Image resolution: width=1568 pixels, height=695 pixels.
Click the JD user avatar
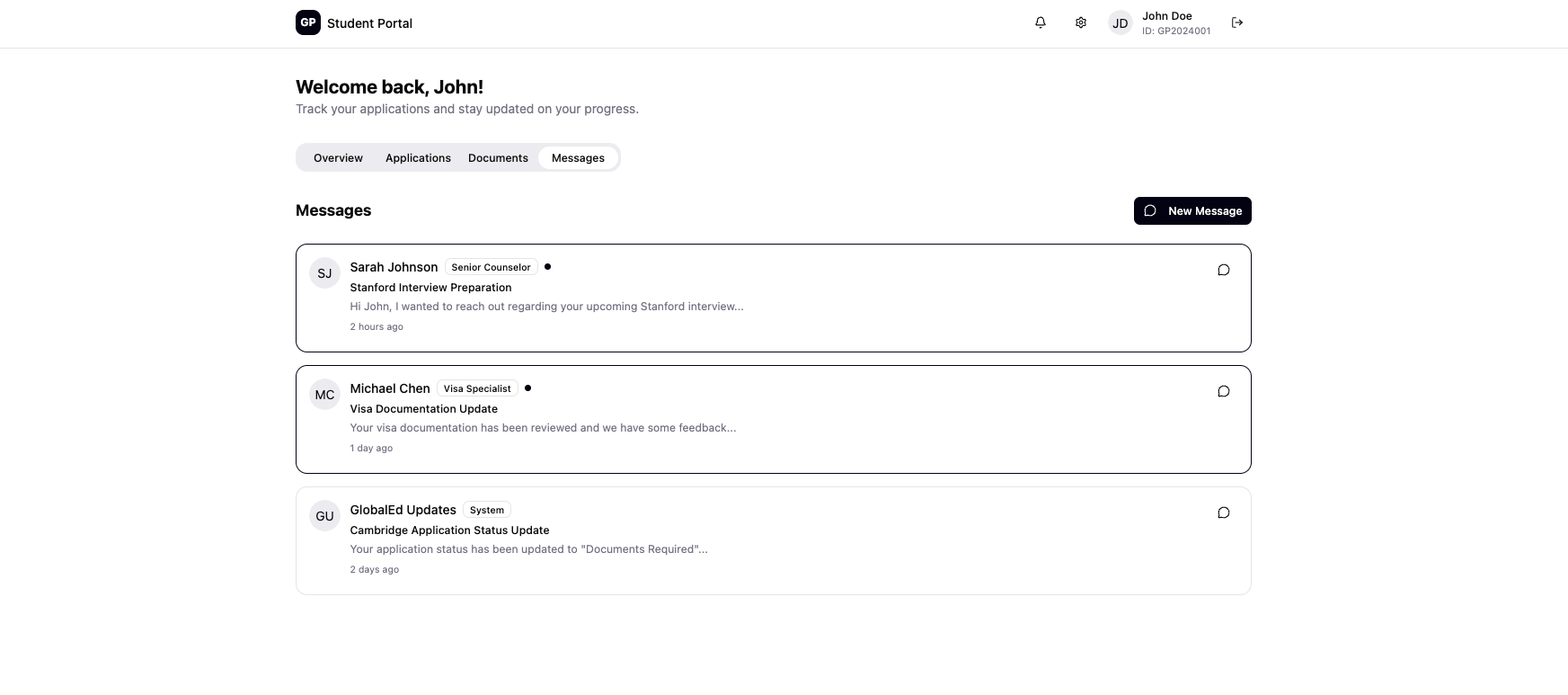point(1120,23)
